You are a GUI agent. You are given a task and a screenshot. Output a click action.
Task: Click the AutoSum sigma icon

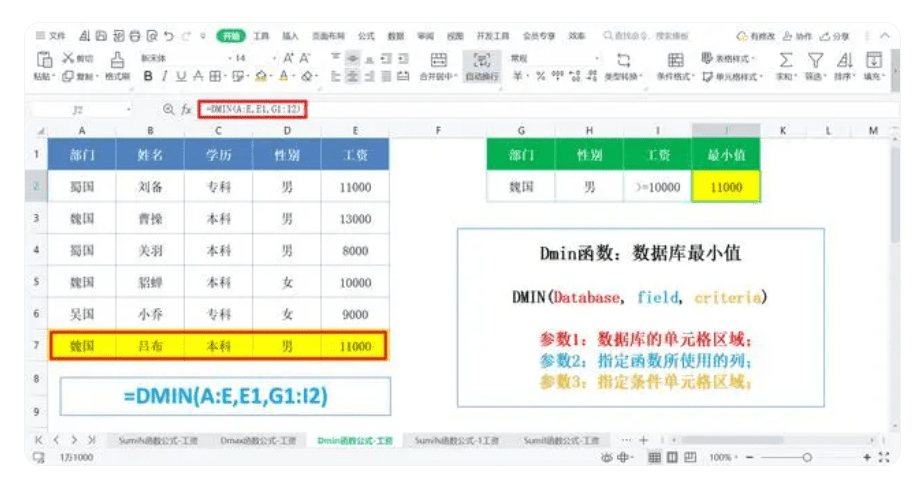(786, 61)
